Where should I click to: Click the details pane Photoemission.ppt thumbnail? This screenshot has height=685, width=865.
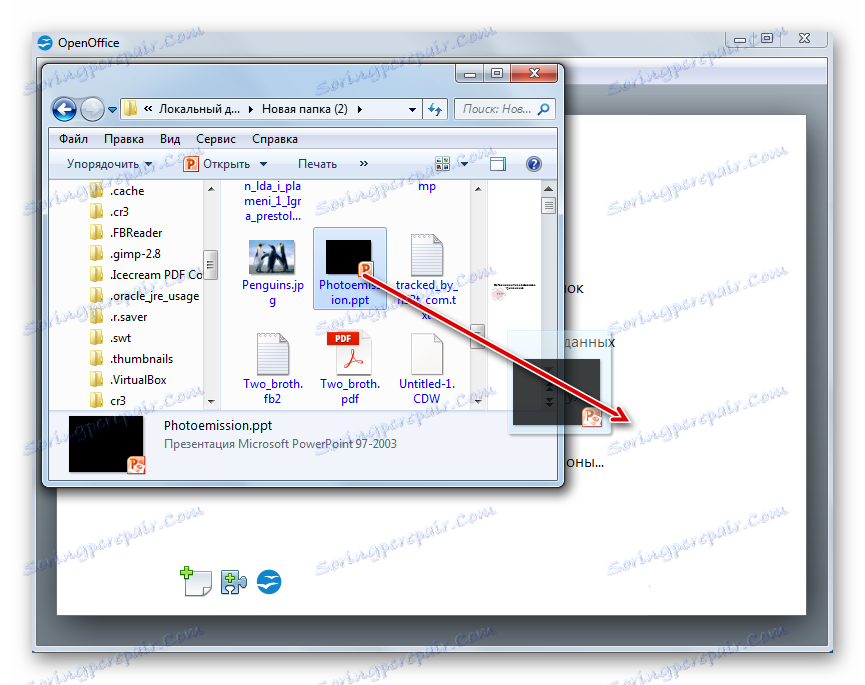[x=106, y=445]
